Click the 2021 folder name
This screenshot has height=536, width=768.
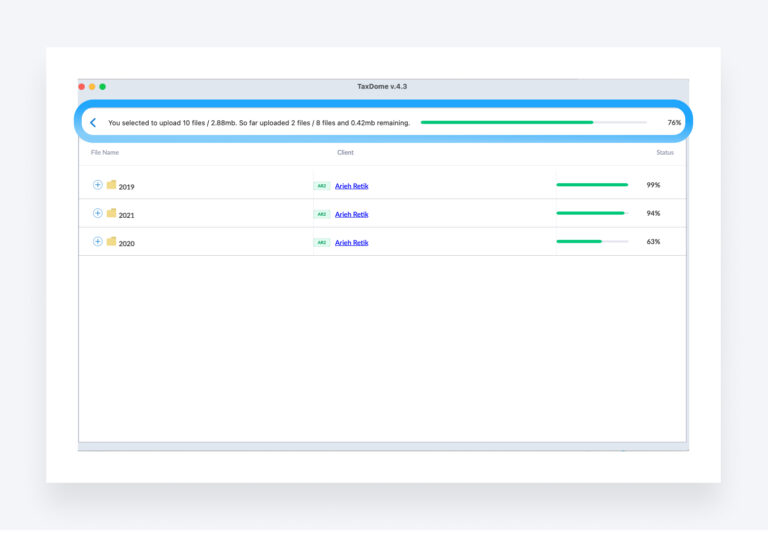tap(126, 215)
